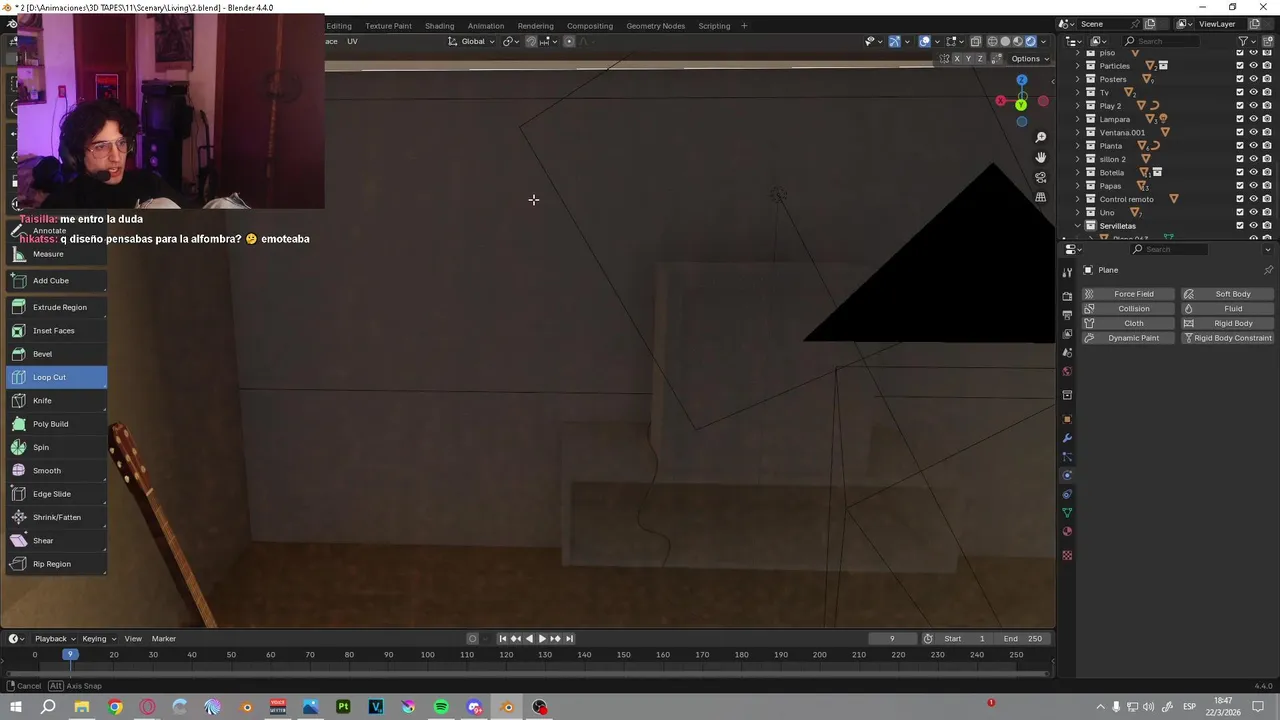Image resolution: width=1280 pixels, height=720 pixels.
Task: Open the timeline Marker menu
Action: pyautogui.click(x=164, y=638)
